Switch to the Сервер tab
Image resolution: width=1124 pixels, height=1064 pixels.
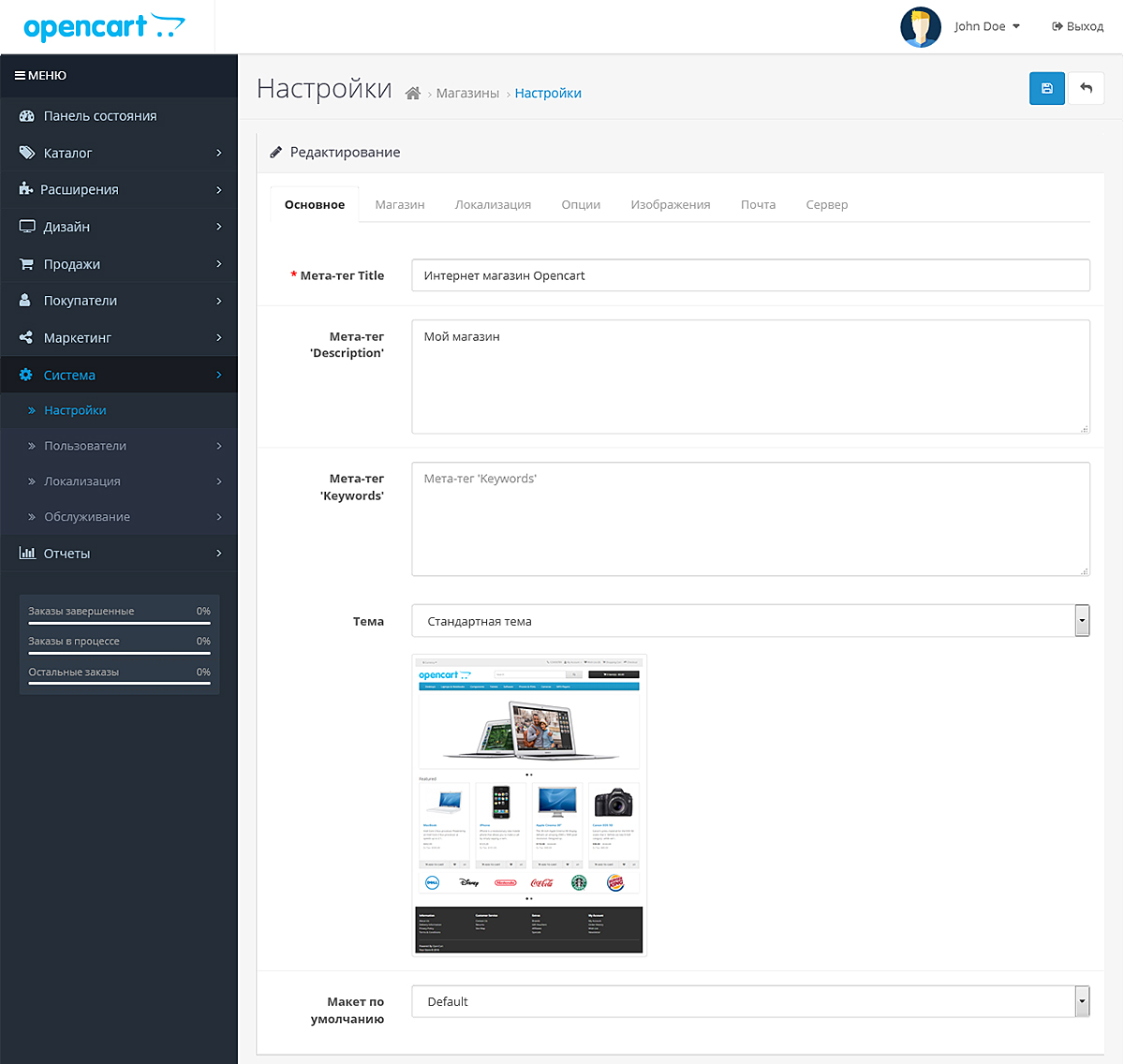point(826,205)
